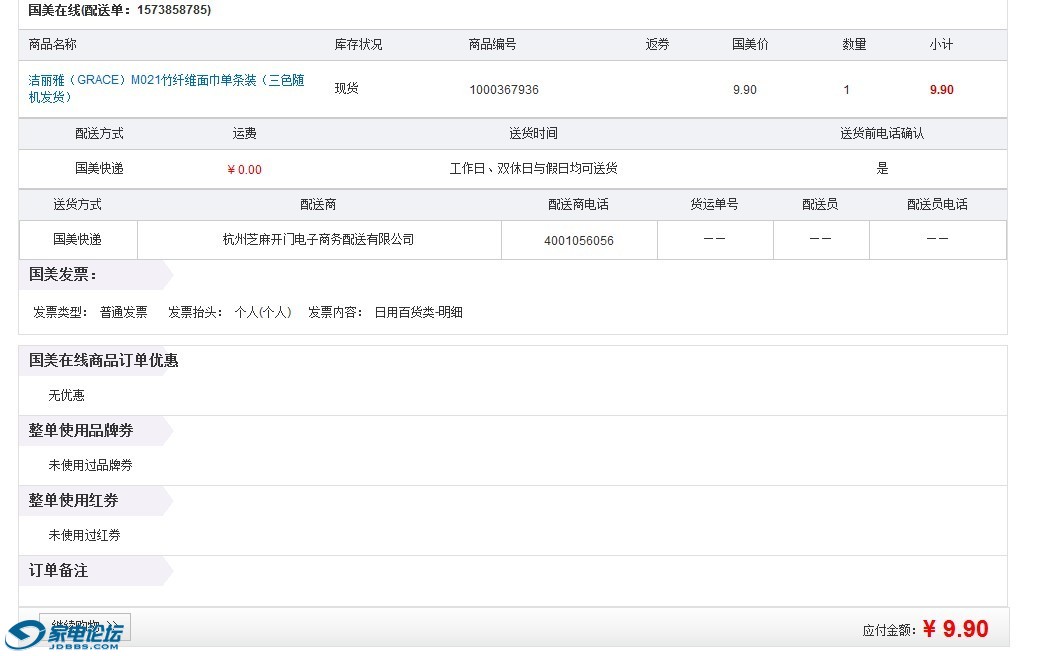The width and height of the screenshot is (1039, 656).
Task: Click invoice content 日用百货类-明细
Action: point(419,312)
